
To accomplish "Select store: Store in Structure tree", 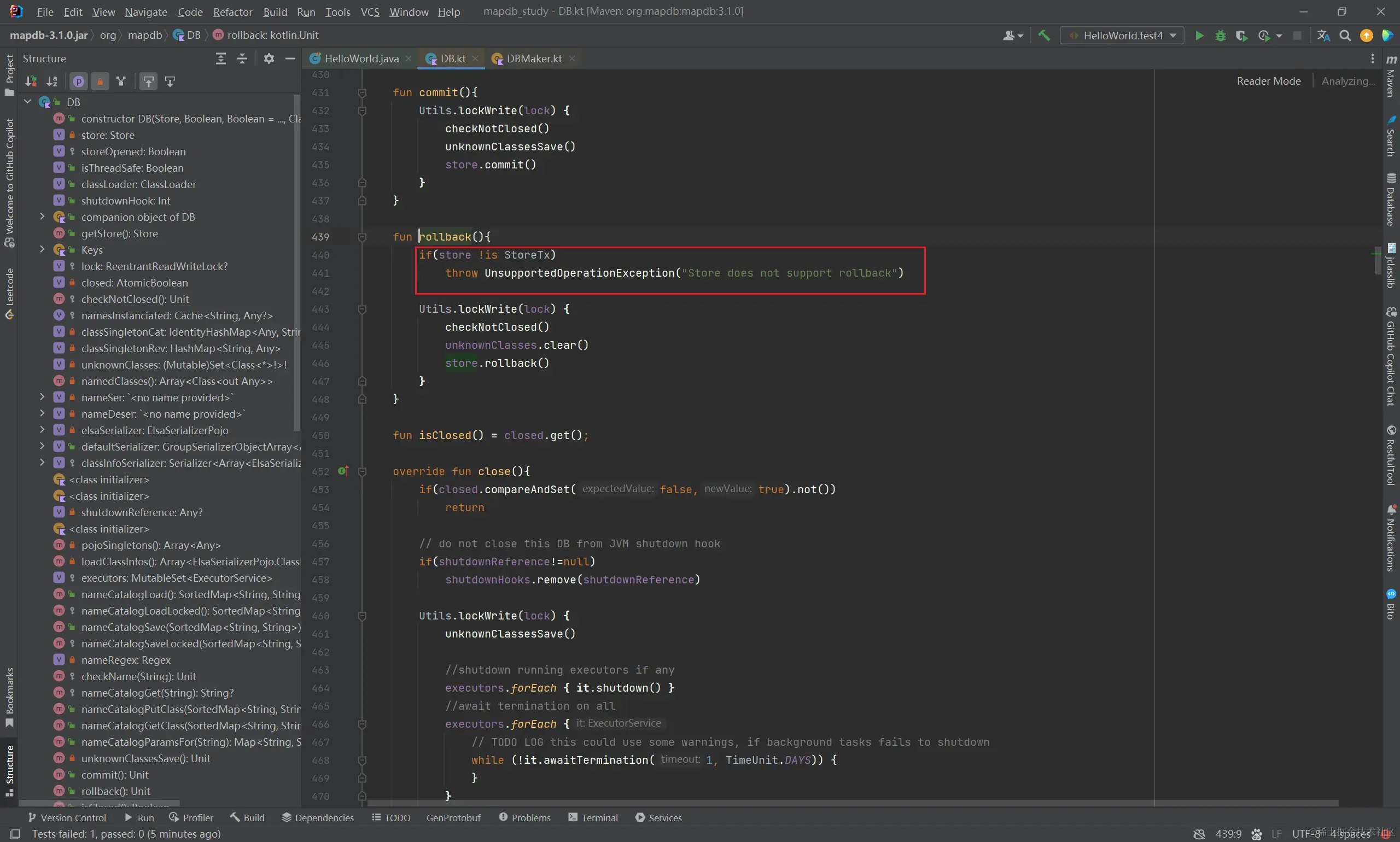I will [108, 135].
